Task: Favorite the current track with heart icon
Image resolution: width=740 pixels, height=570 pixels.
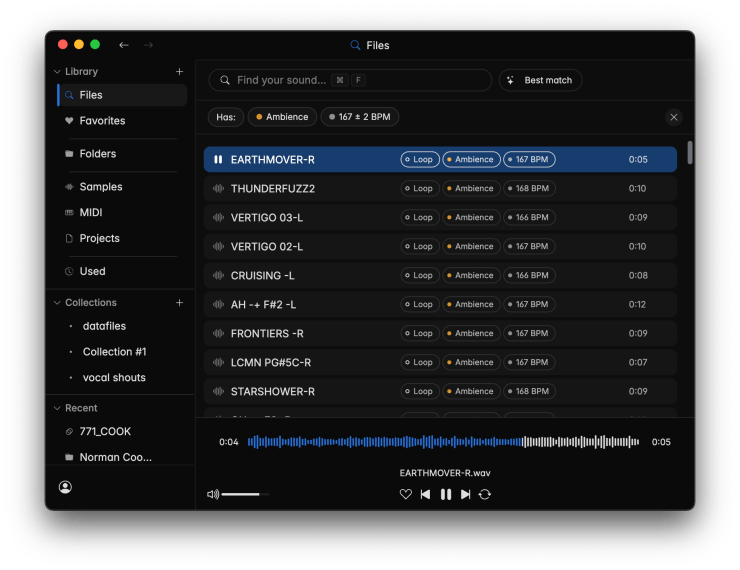Action: [x=405, y=494]
